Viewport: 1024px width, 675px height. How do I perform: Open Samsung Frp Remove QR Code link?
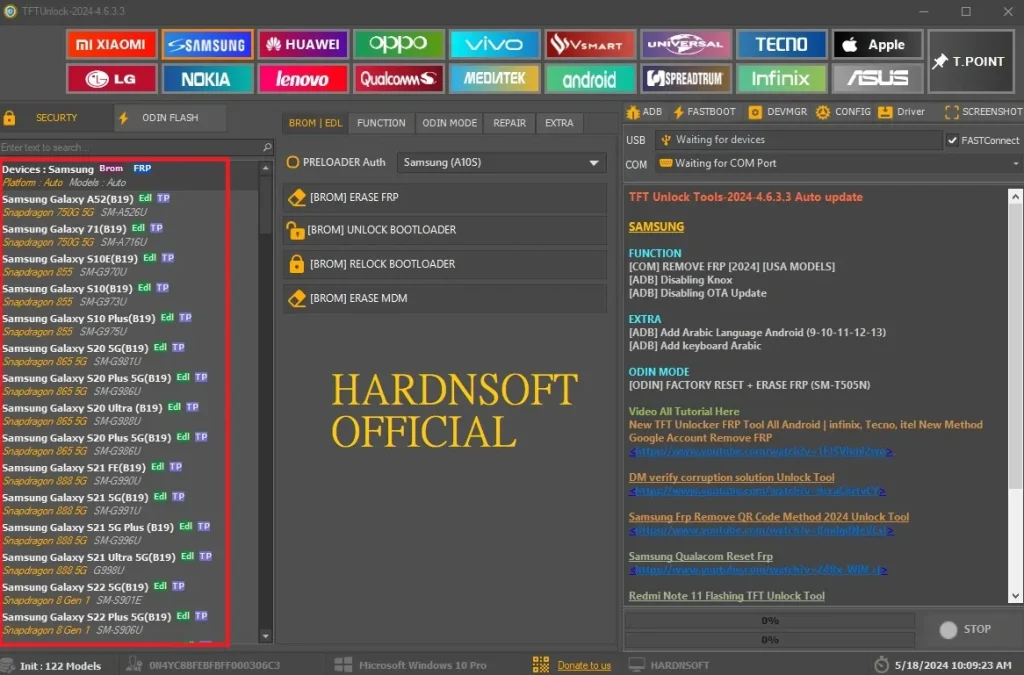(769, 517)
